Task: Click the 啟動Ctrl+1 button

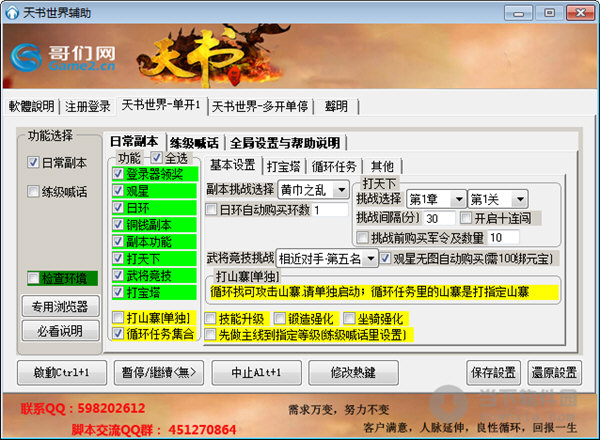Action: (62, 372)
